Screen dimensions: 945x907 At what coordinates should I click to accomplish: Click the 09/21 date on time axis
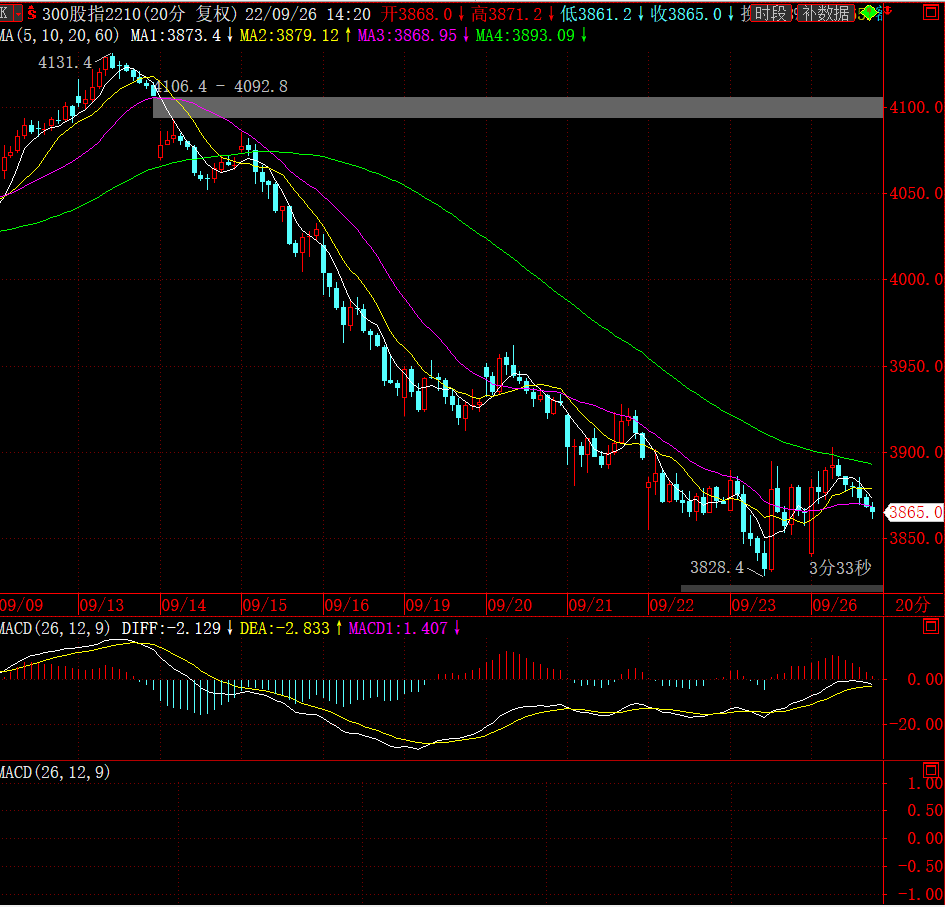pos(591,605)
